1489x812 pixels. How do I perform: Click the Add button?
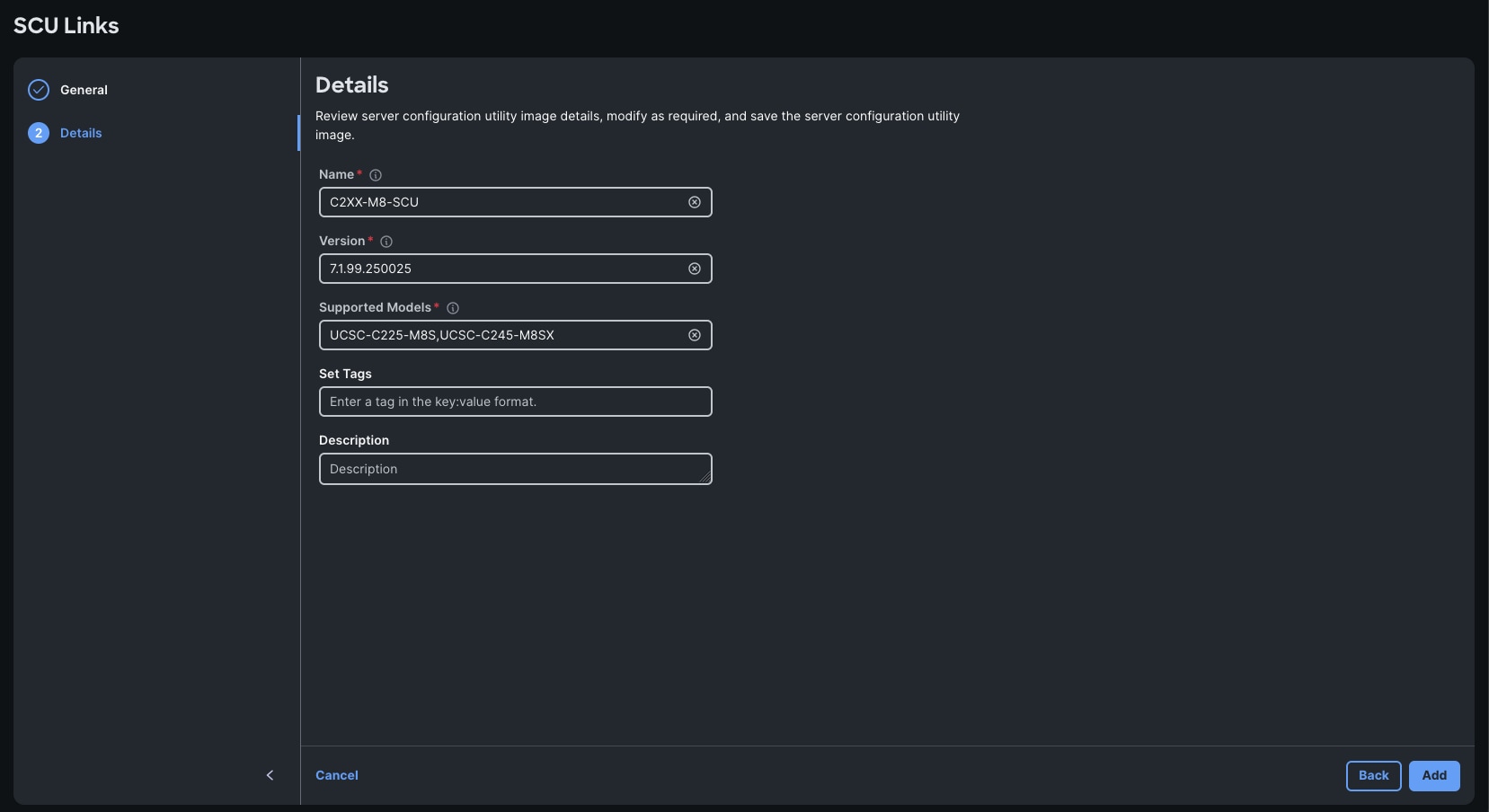click(1433, 775)
